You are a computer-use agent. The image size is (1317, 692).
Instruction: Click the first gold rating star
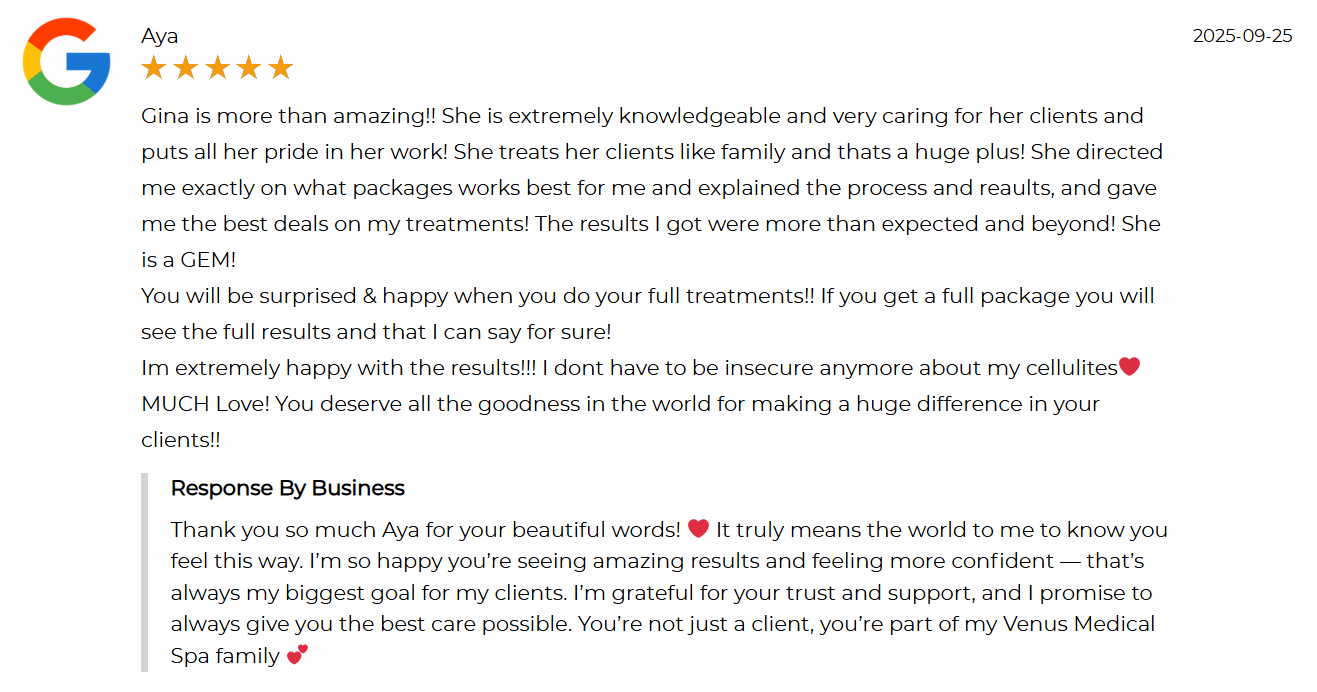pos(154,68)
